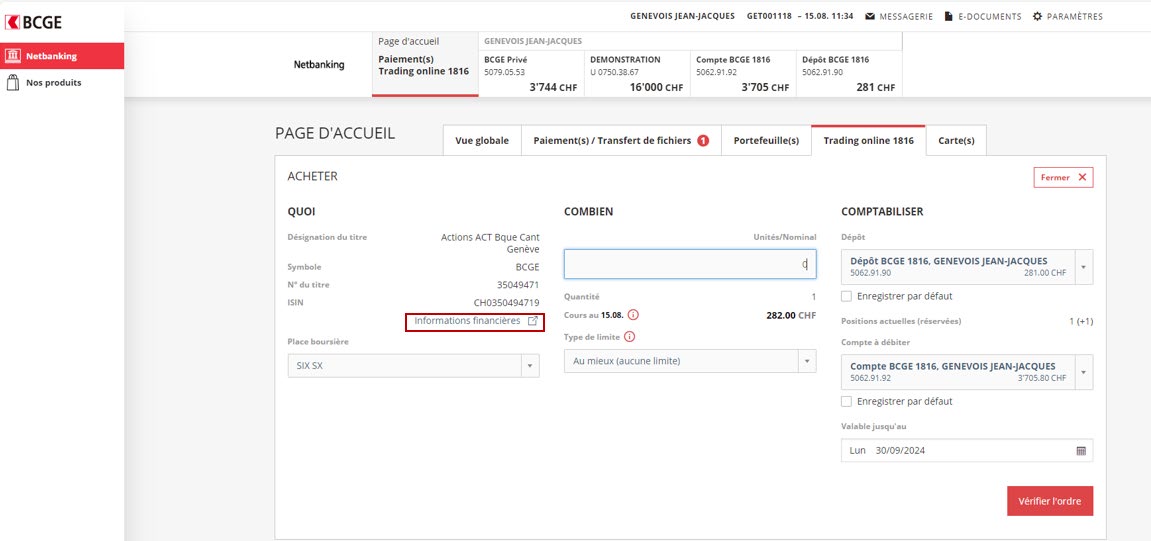
Task: Select DEMONSTRATION account tile
Action: click(x=637, y=73)
